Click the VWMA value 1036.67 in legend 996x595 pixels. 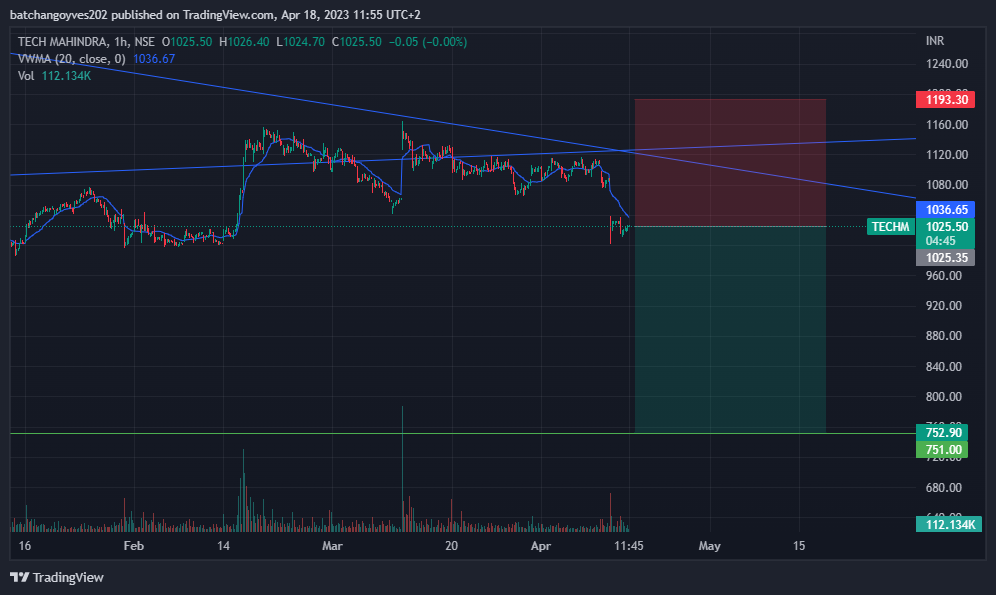(154, 59)
